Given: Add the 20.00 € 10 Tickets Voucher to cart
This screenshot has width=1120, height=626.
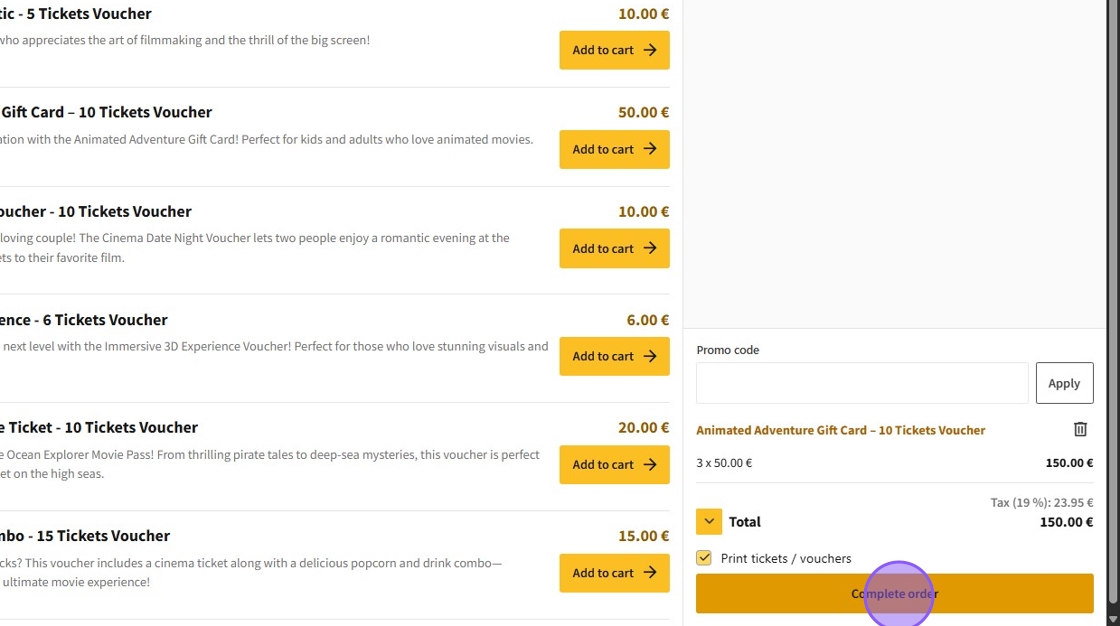Looking at the screenshot, I should pos(614,465).
